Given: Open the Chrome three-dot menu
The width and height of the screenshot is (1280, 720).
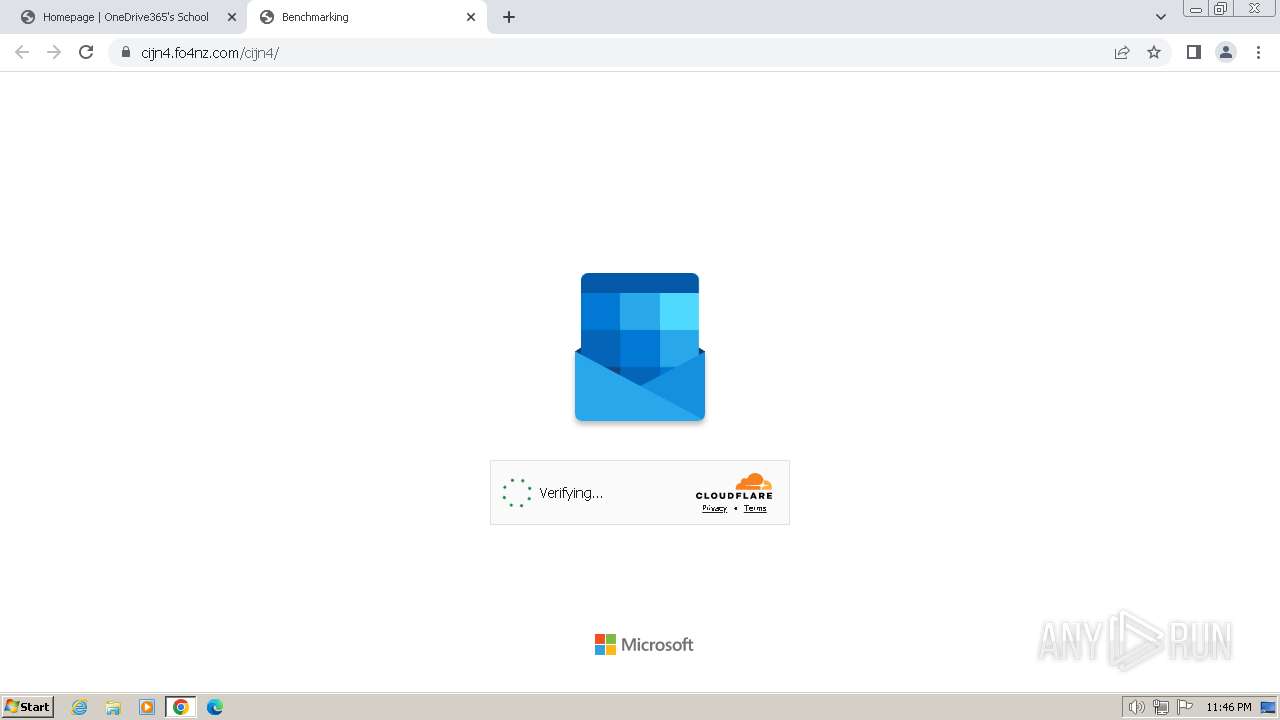Looking at the screenshot, I should coord(1258,52).
